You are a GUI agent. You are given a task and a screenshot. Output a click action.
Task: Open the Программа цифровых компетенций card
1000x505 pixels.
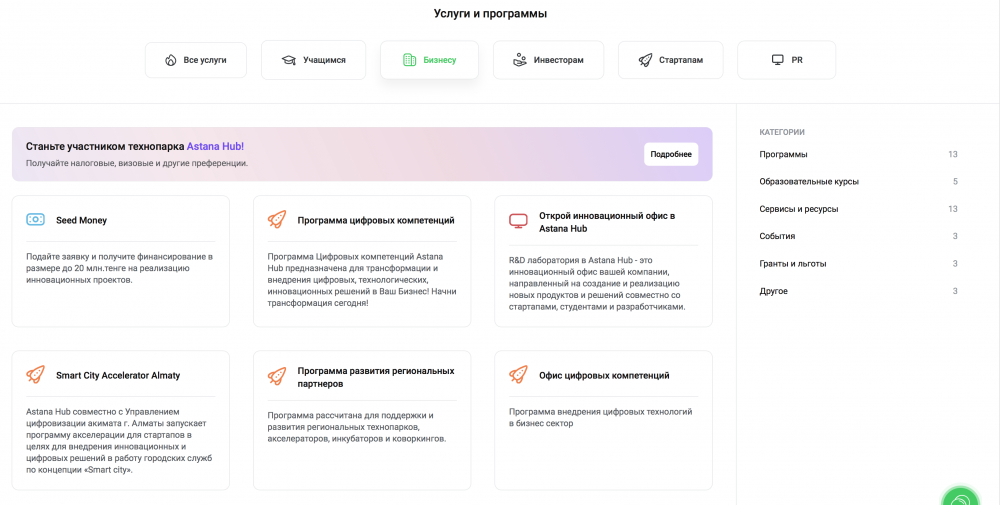362,261
